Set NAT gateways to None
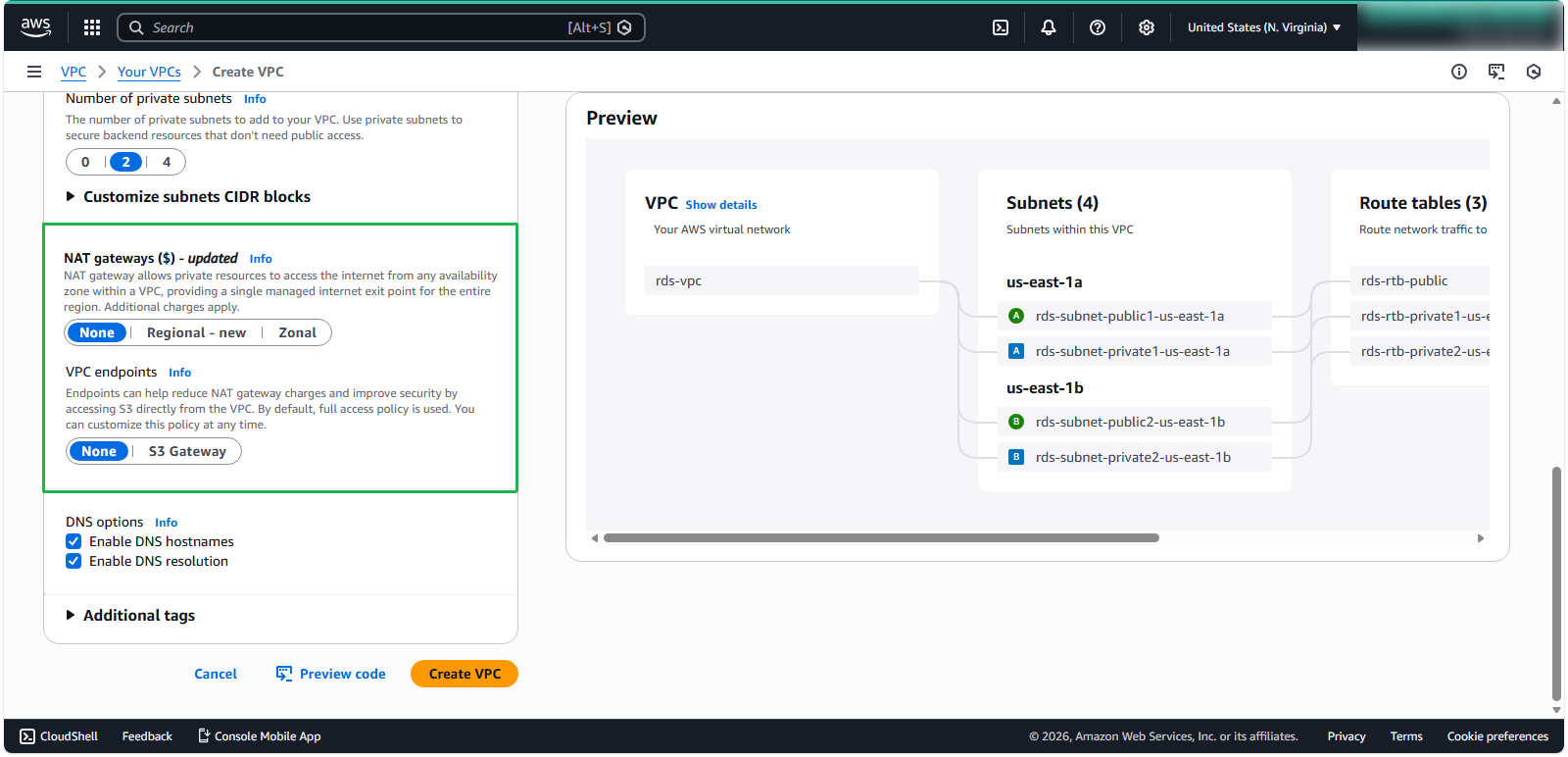 coord(97,332)
